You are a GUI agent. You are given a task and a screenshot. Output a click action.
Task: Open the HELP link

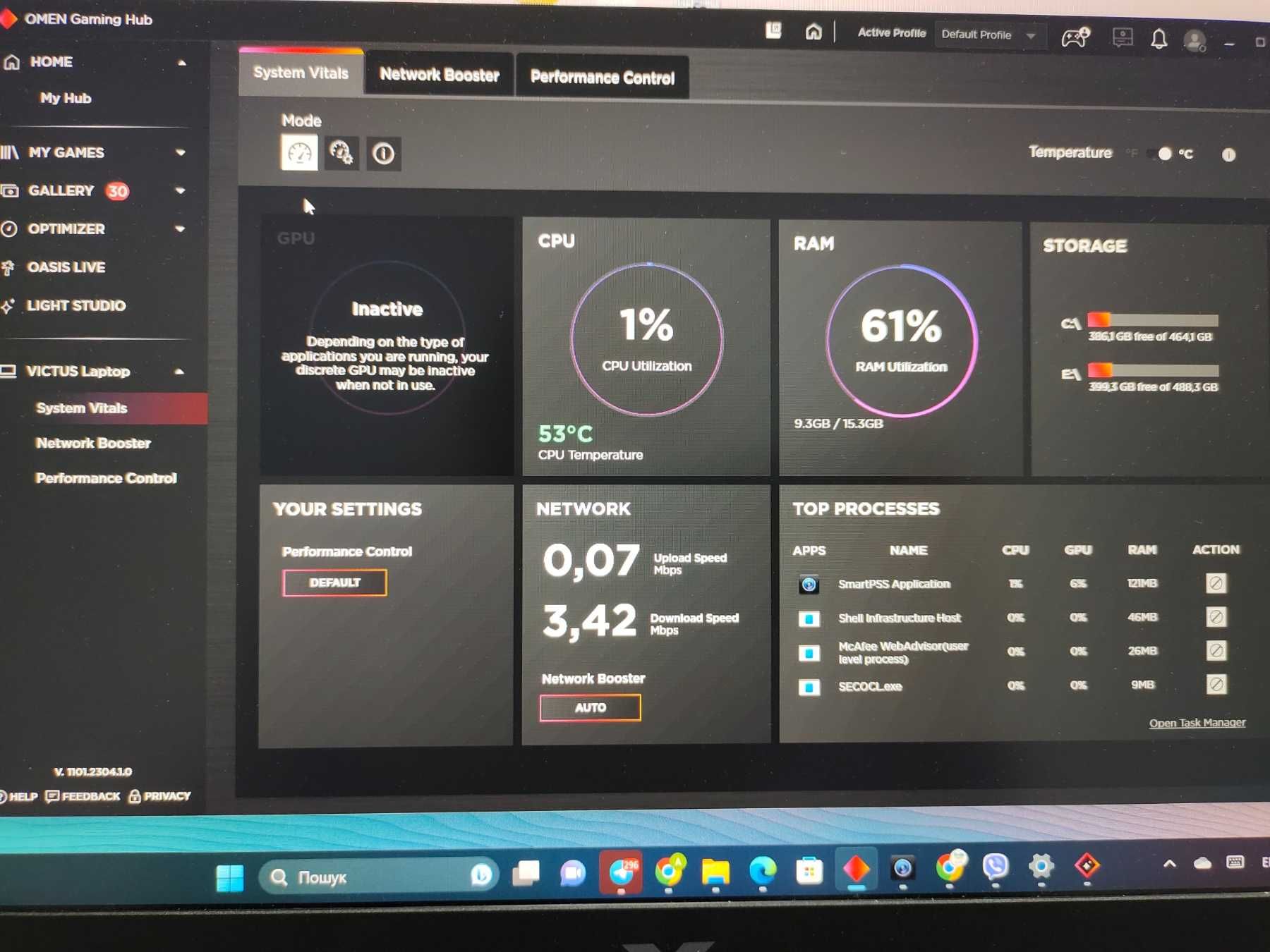coord(18,797)
